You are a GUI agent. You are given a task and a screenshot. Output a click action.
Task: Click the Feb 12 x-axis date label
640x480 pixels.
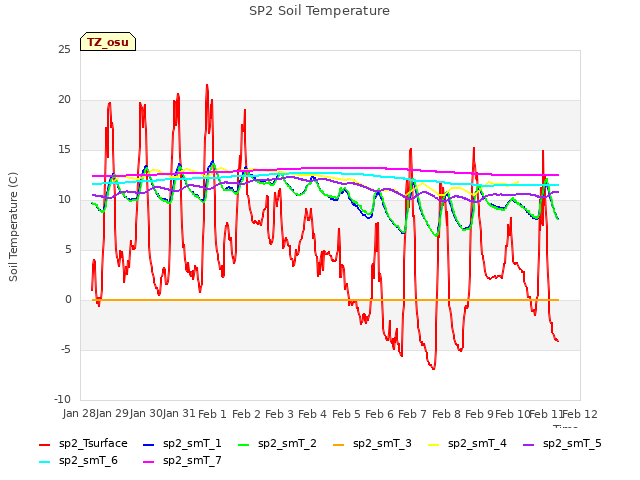click(x=580, y=414)
